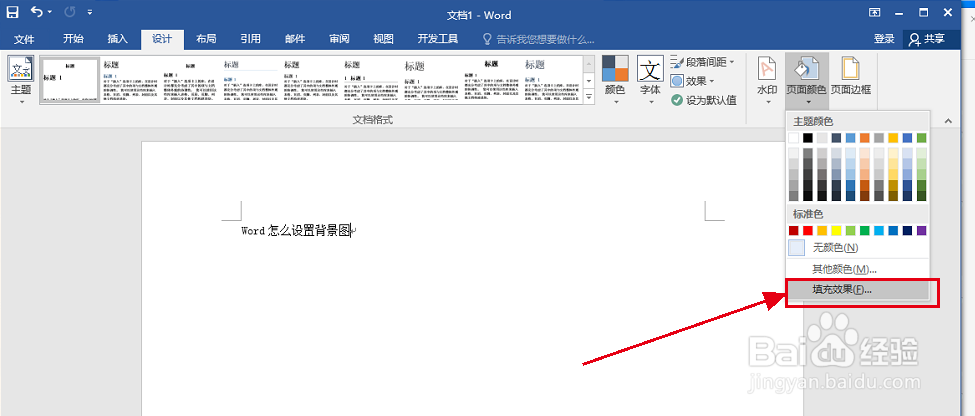Select 无颜色 no color option
Image resolution: width=975 pixels, height=416 pixels.
pyautogui.click(x=857, y=247)
